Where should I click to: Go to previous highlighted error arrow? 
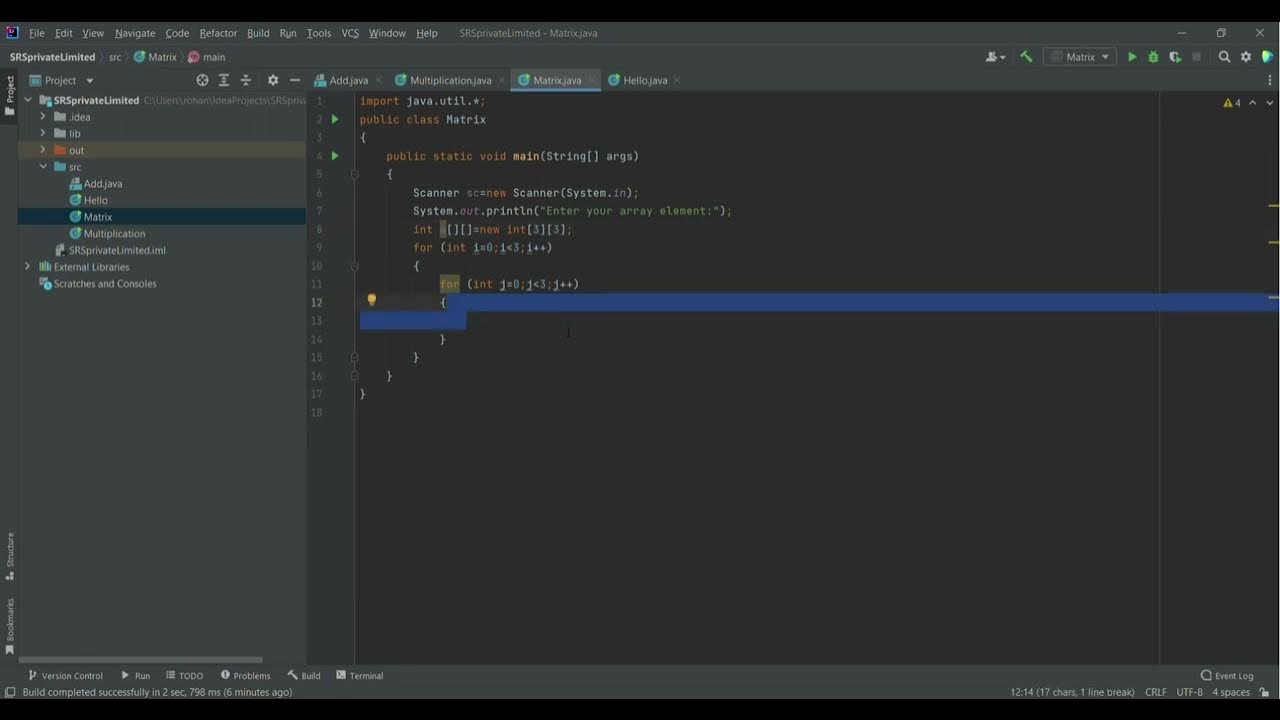click(1255, 103)
